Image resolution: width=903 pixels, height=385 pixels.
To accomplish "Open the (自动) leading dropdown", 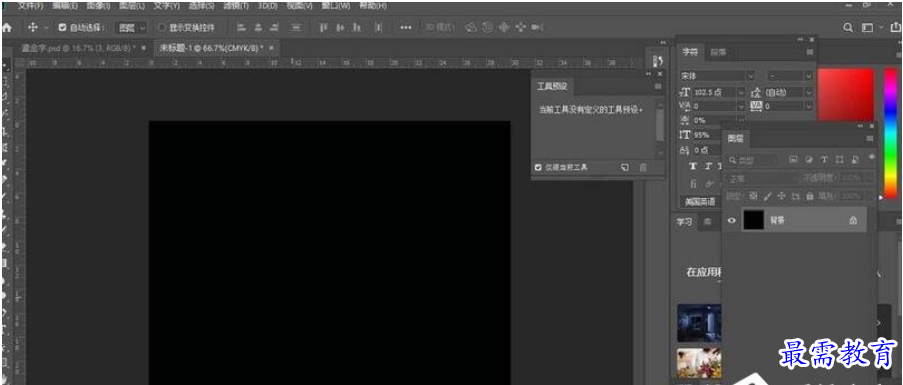I will pyautogui.click(x=809, y=92).
